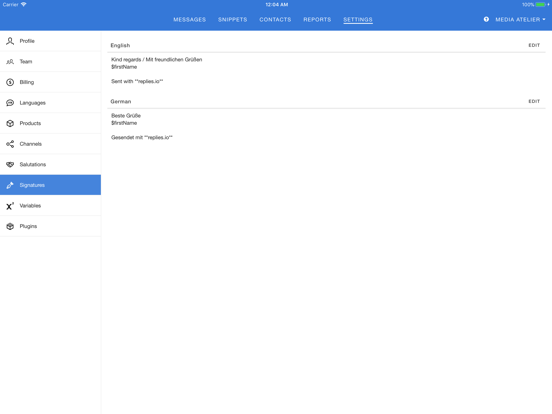The image size is (552, 414).
Task: Select the Team people icon
Action: click(10, 62)
